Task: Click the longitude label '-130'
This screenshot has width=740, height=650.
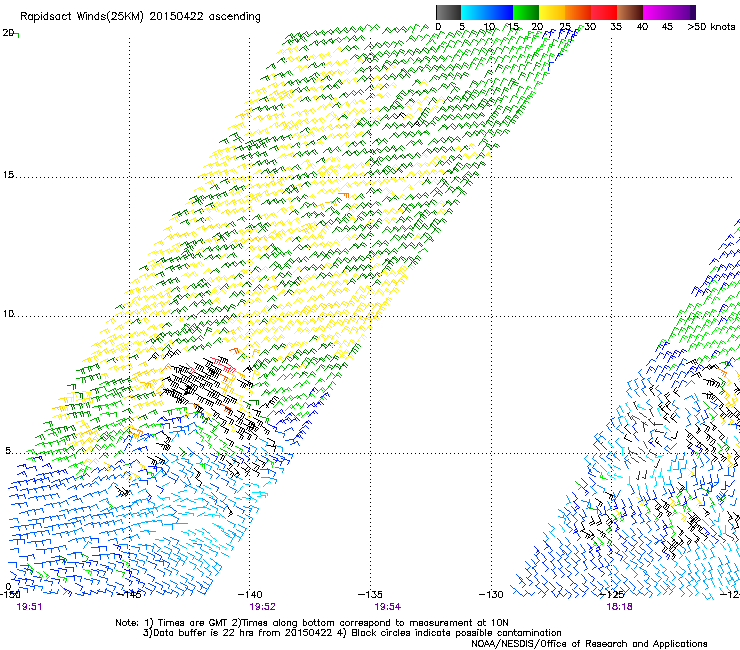Action: pos(491,595)
